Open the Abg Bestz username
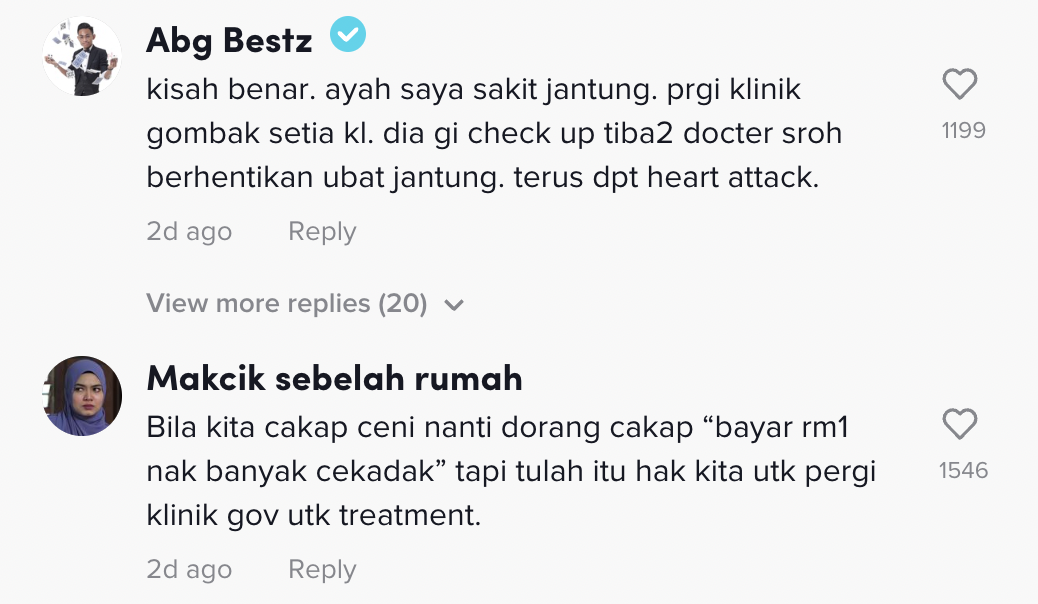The image size is (1038, 604). [x=229, y=40]
